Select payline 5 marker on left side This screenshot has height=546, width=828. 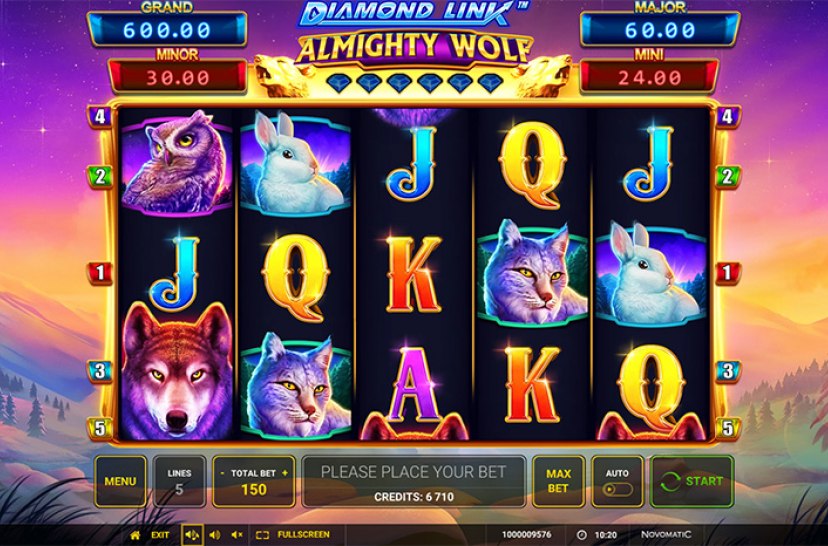[x=100, y=428]
